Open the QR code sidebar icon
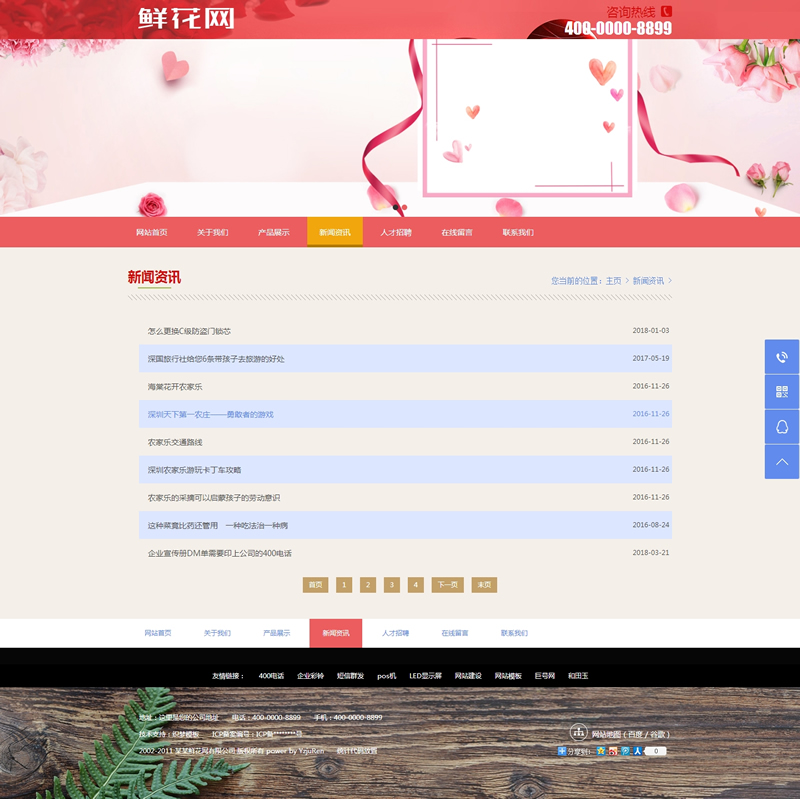Screen dimensions: 800x799 point(782,392)
